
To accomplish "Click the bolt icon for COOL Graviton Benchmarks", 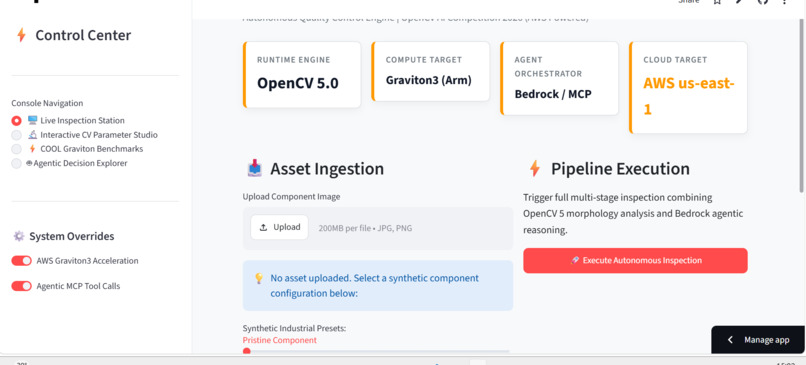I will [32, 149].
